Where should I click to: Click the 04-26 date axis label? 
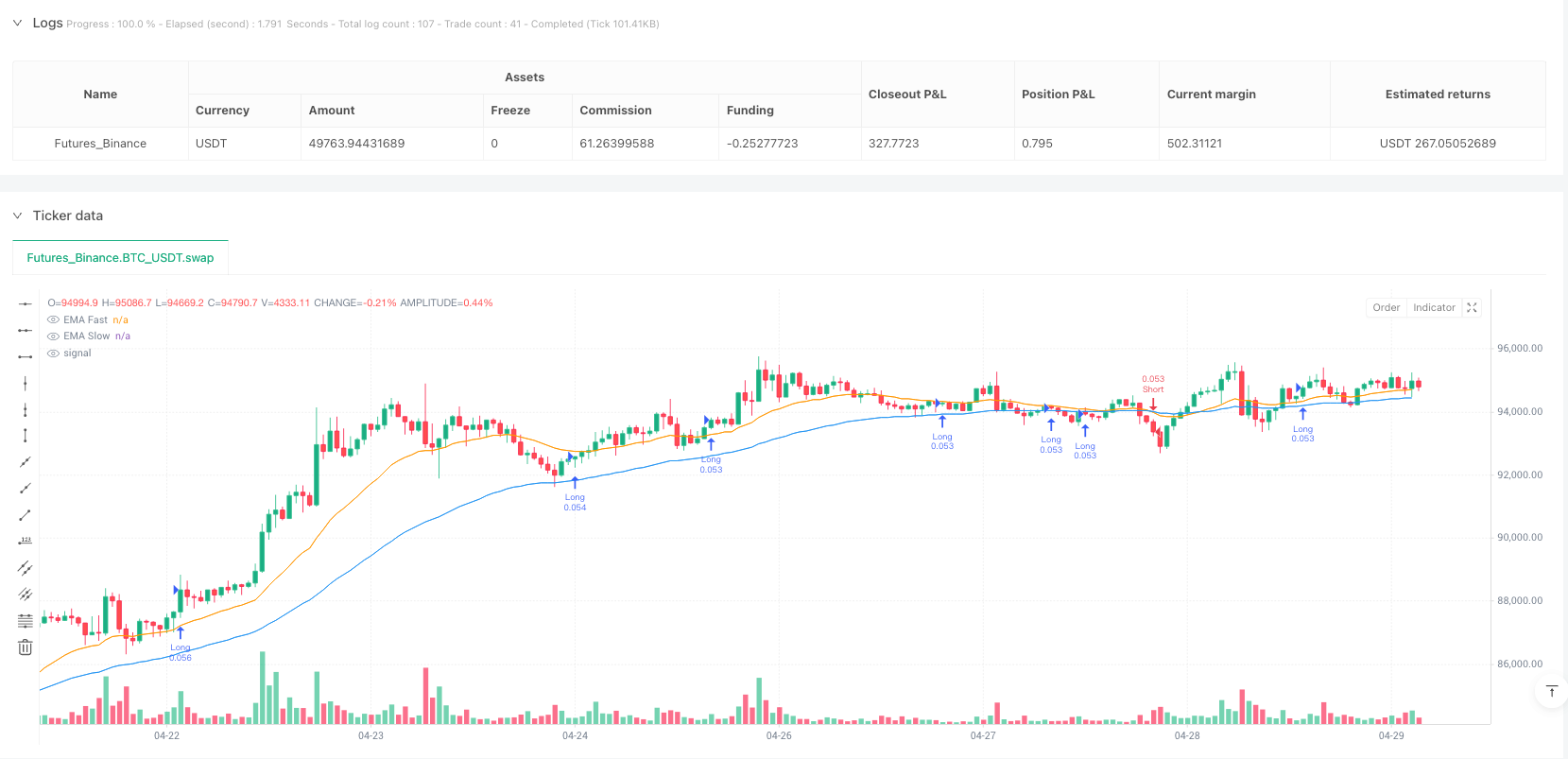click(779, 735)
